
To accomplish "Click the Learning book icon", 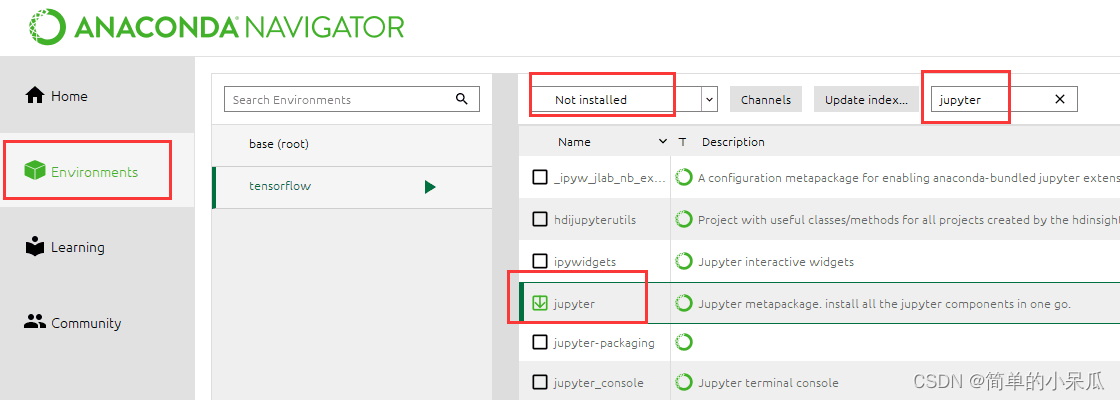I will (x=34, y=246).
